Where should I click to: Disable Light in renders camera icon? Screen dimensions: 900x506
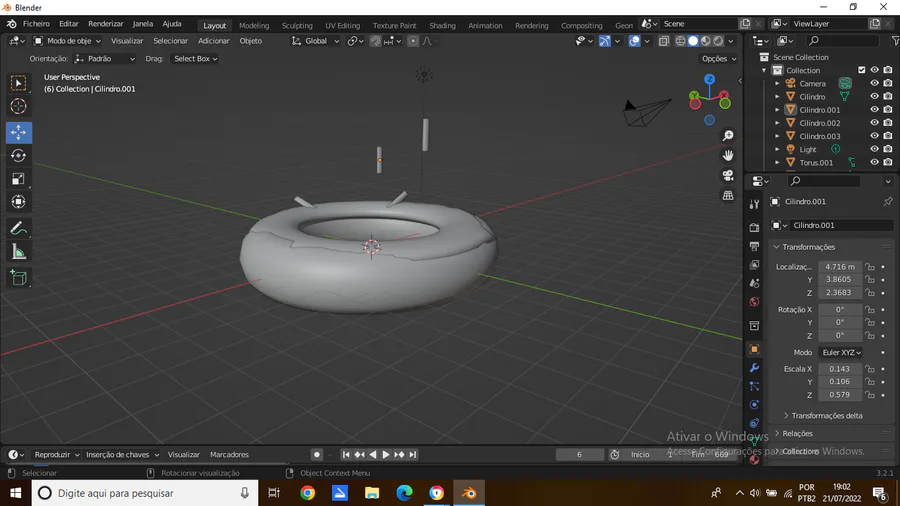click(x=888, y=149)
